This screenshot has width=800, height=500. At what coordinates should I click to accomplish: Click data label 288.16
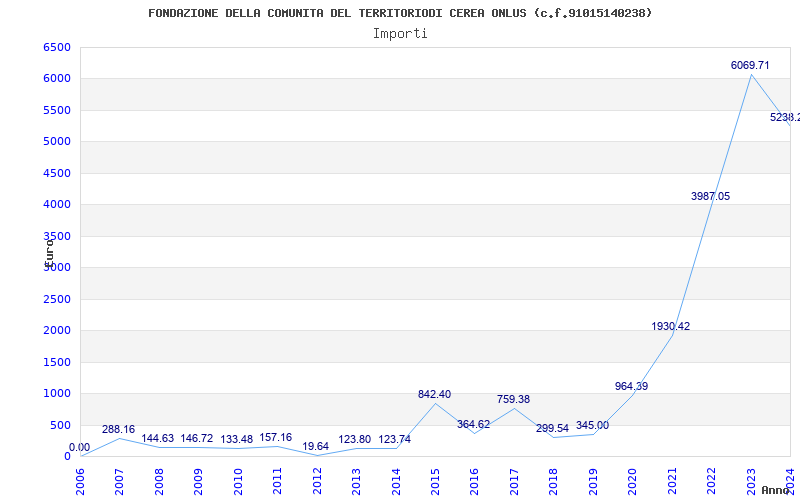tap(118, 430)
